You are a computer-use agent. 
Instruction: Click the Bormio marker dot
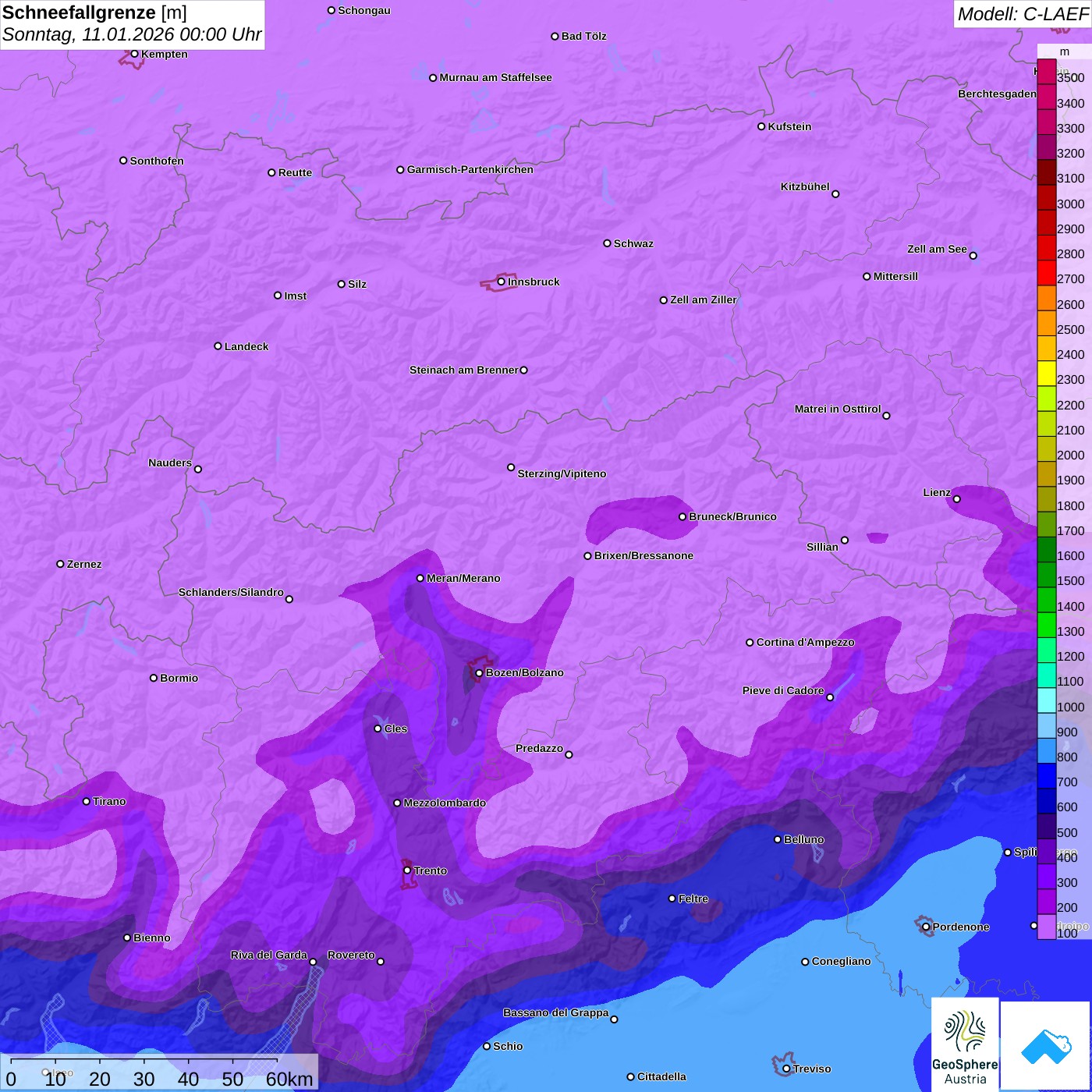point(154,678)
